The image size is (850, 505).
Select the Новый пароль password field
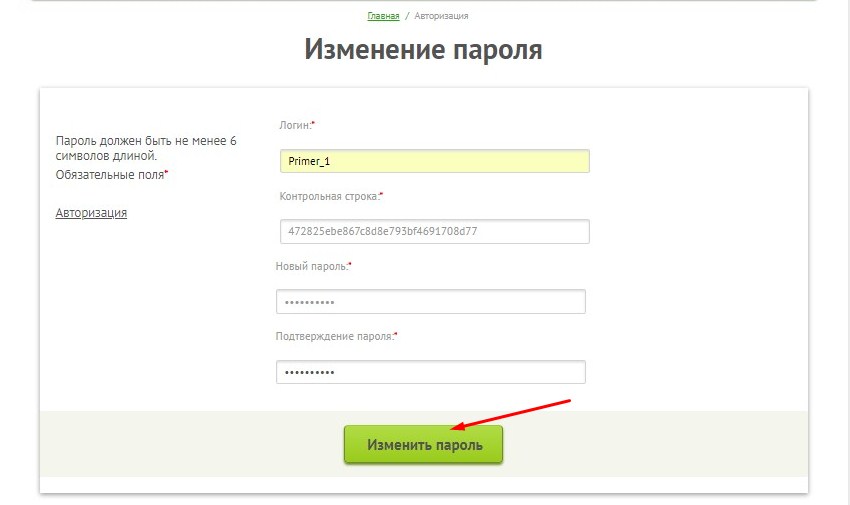point(430,302)
